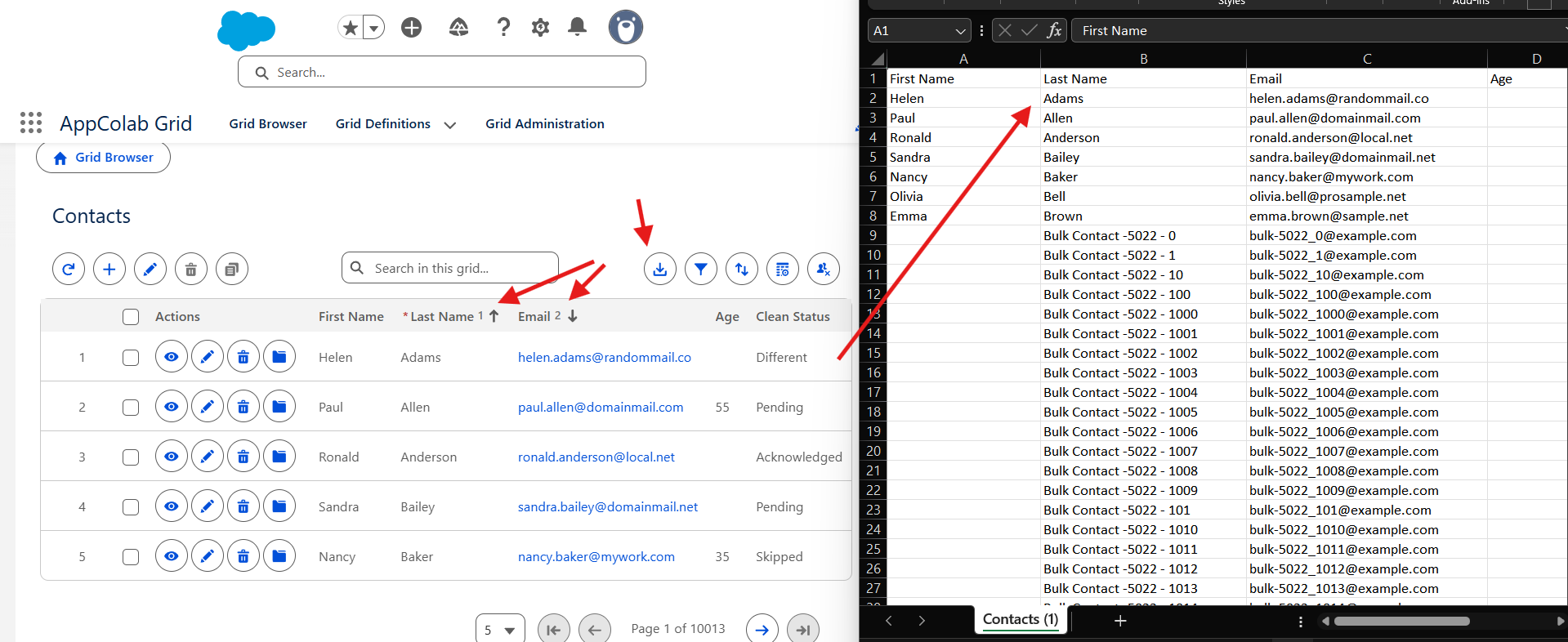Jump to the last grid page

pos(803,630)
